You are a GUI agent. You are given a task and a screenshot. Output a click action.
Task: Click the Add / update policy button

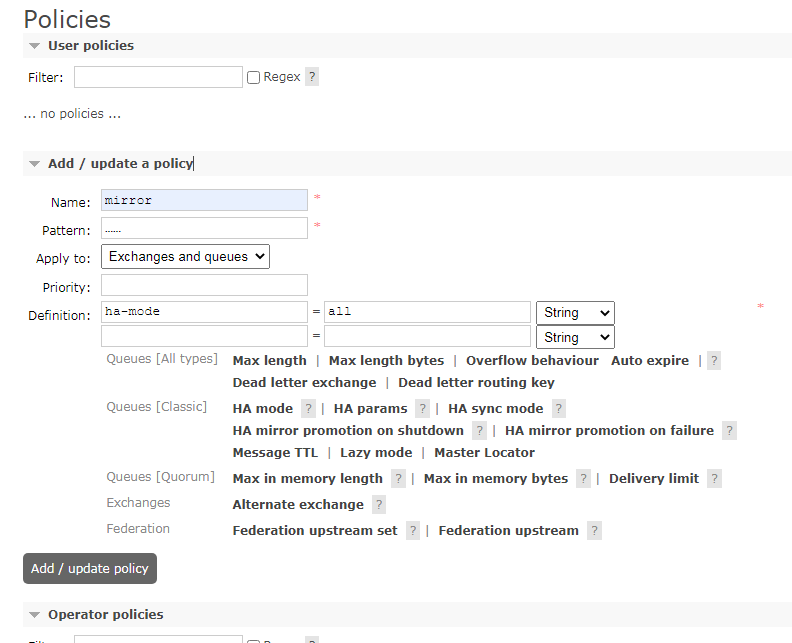(x=90, y=568)
